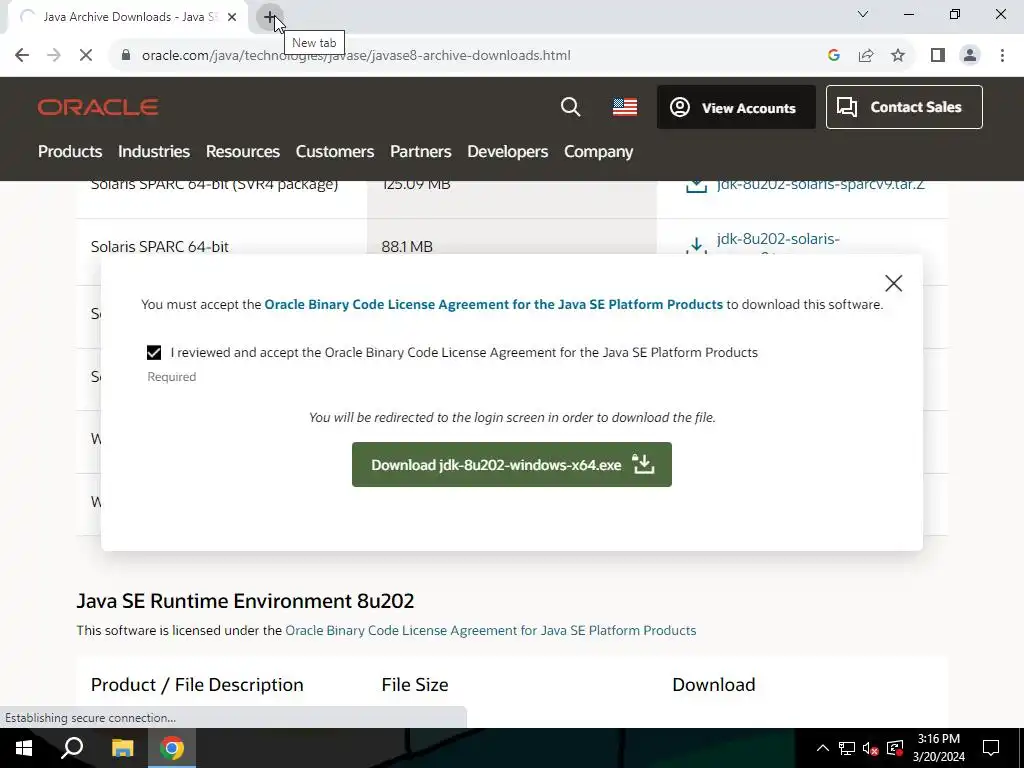The image size is (1024, 768).
Task: View site information lock icon
Action: click(x=126, y=56)
